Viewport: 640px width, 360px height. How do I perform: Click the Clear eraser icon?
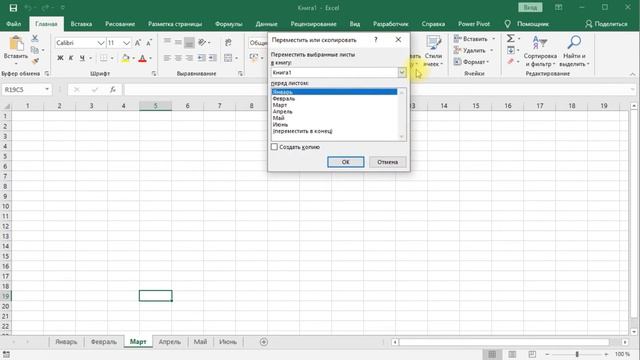510,61
